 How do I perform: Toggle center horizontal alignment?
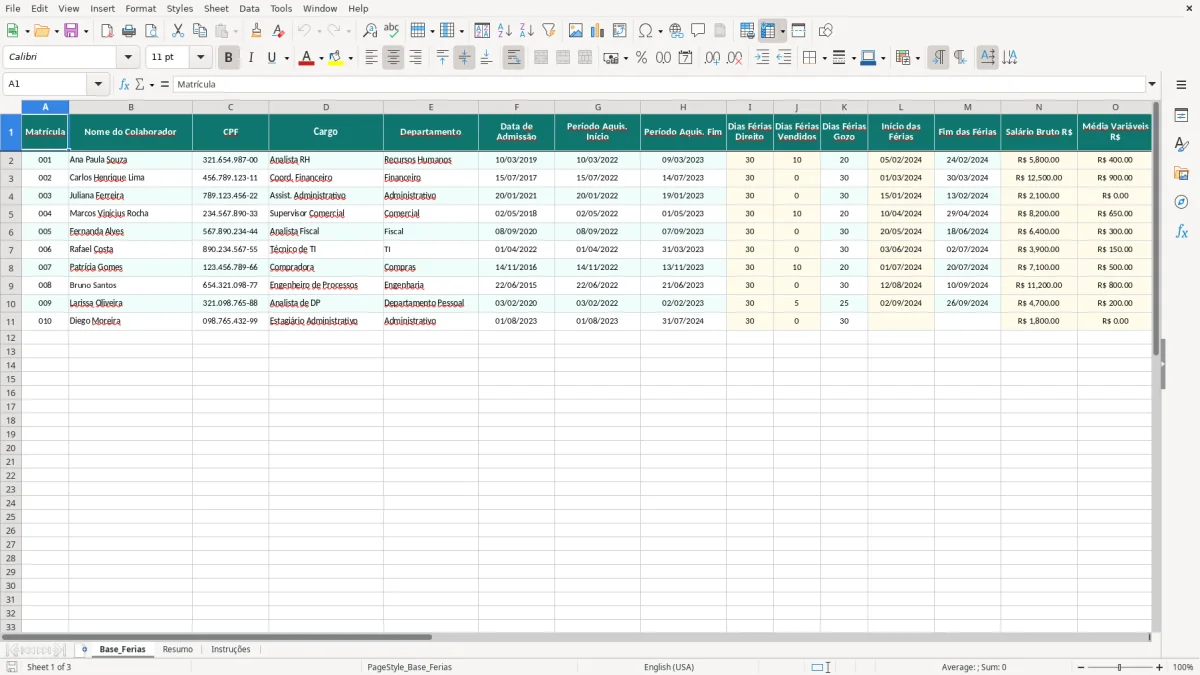(393, 58)
